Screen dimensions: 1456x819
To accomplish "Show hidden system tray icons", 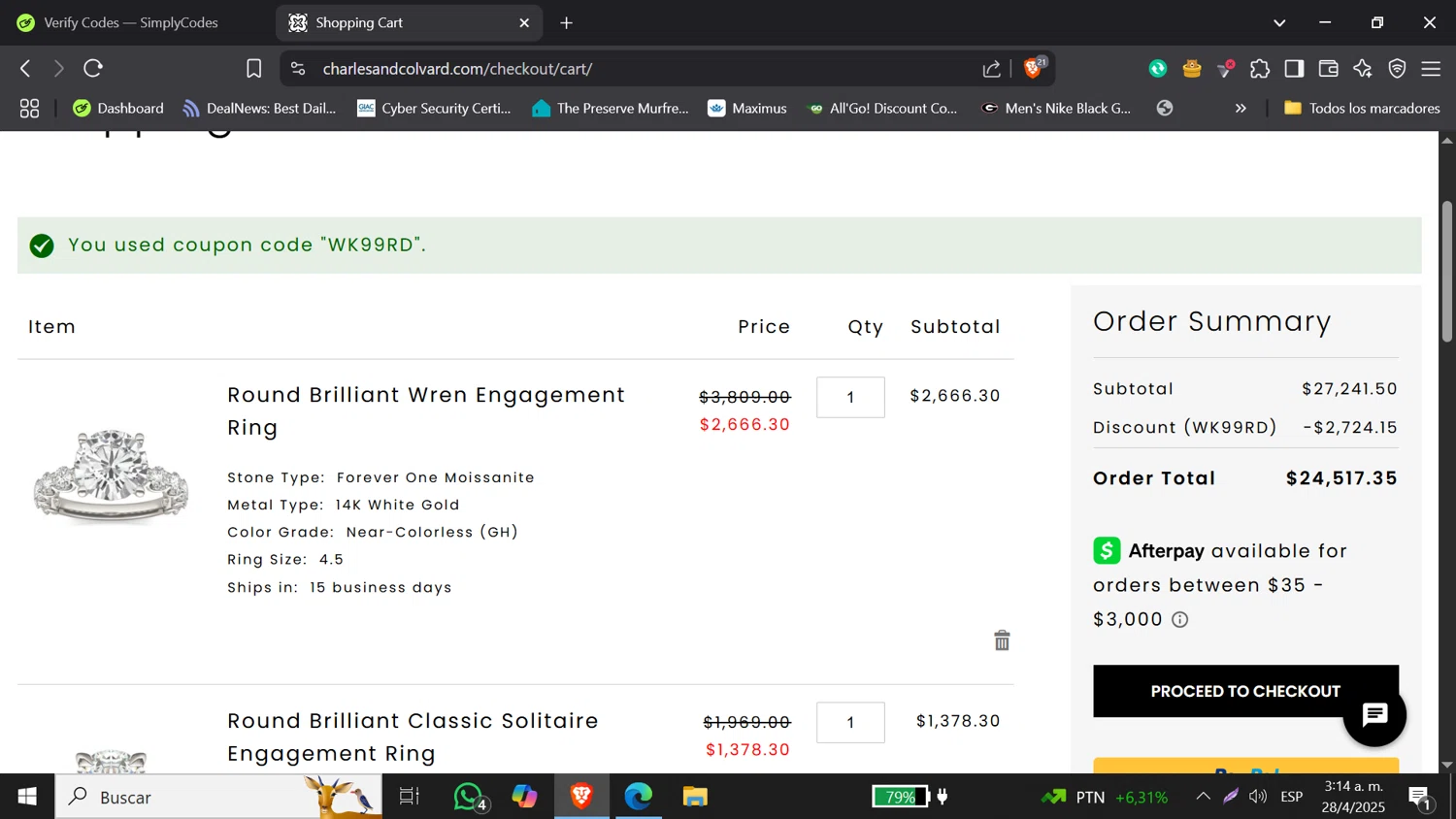I will coord(1203,797).
